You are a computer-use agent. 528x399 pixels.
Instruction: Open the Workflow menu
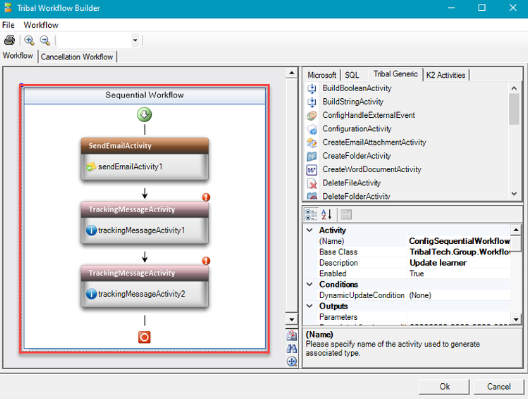pos(41,25)
